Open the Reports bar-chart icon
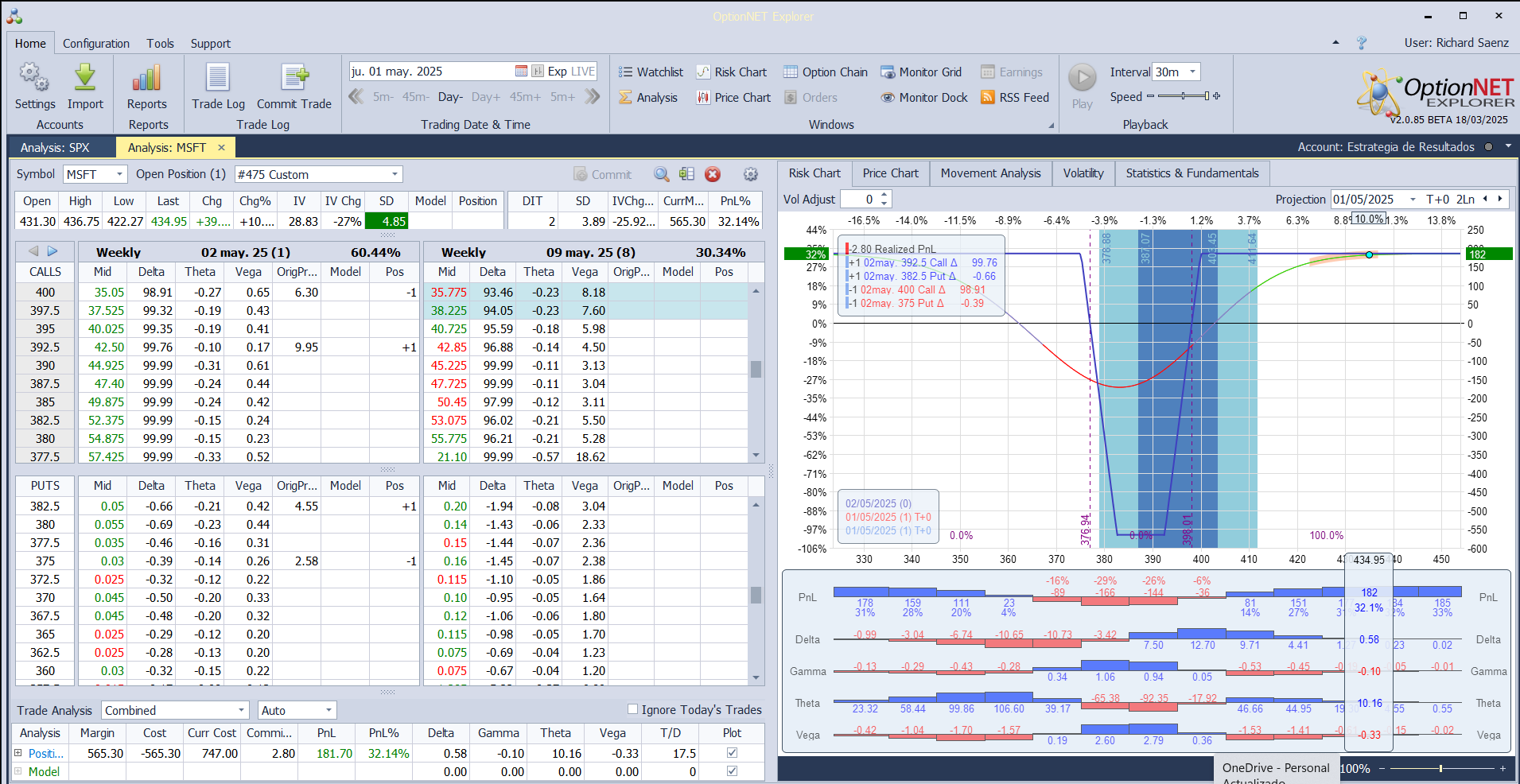1520x784 pixels. (147, 86)
